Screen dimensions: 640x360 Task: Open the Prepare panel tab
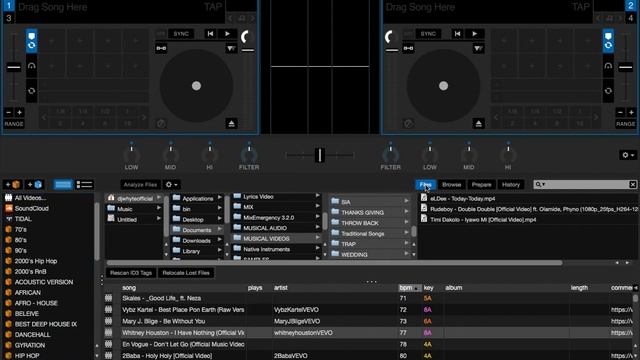(481, 185)
